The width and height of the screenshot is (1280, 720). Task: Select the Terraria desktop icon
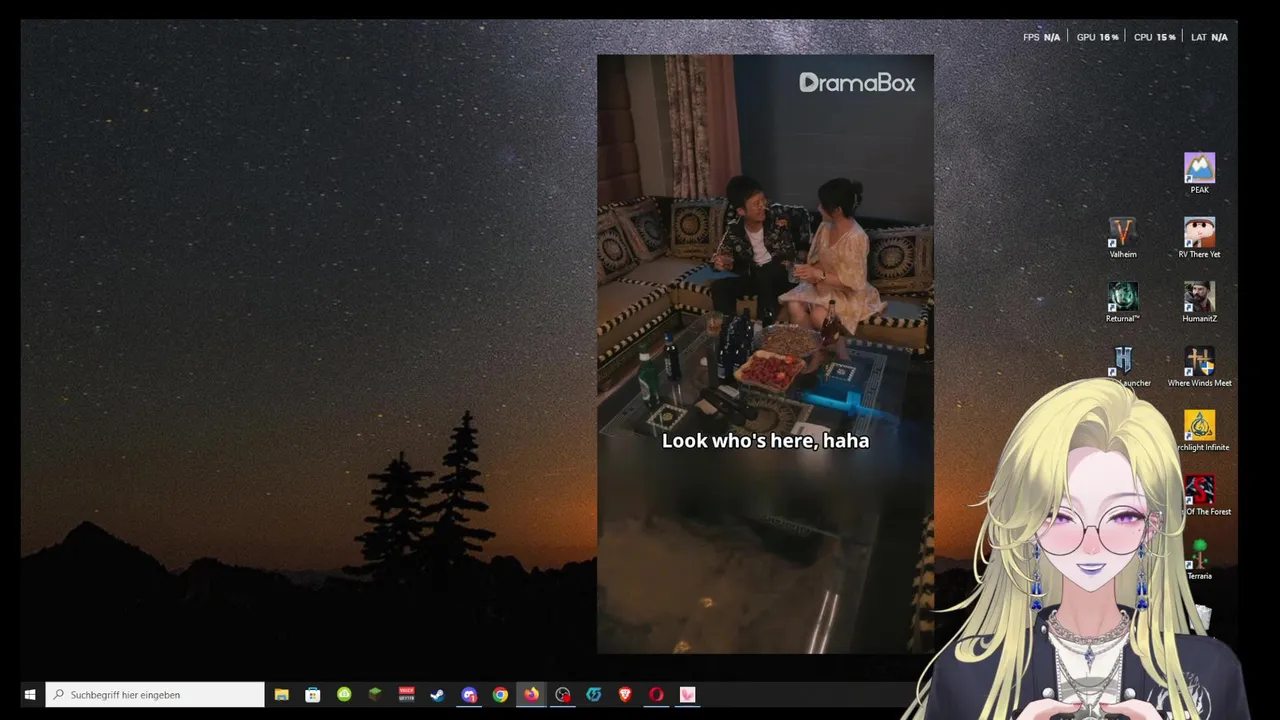[x=1199, y=560]
